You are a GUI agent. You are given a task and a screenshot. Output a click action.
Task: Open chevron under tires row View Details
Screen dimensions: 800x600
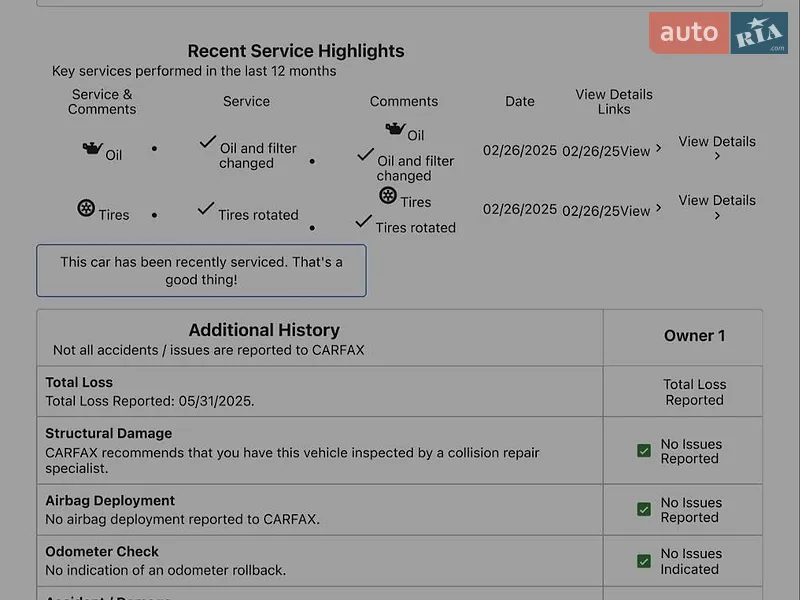click(717, 216)
